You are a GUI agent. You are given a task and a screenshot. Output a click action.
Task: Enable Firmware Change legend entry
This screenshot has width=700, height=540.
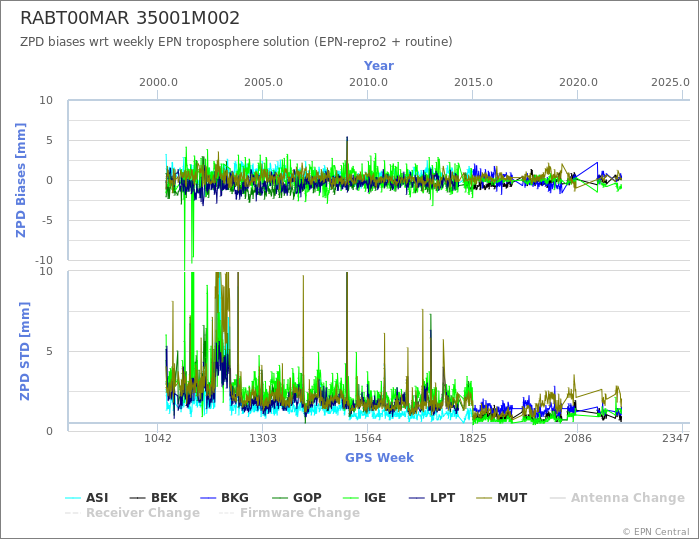pyautogui.click(x=289, y=513)
